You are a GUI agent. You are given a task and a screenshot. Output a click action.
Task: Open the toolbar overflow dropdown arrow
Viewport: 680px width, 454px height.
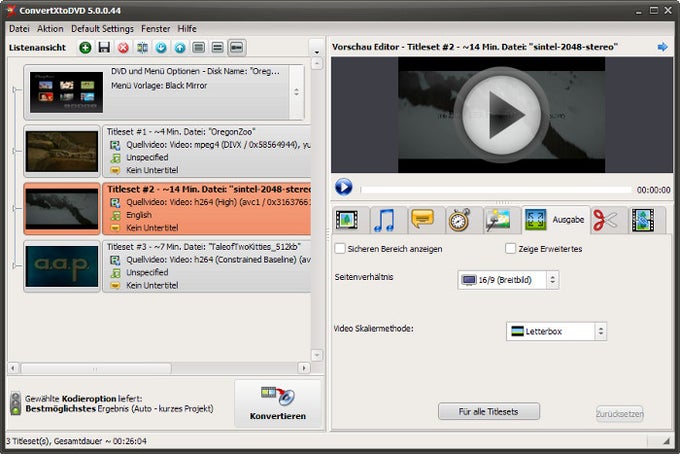[317, 52]
